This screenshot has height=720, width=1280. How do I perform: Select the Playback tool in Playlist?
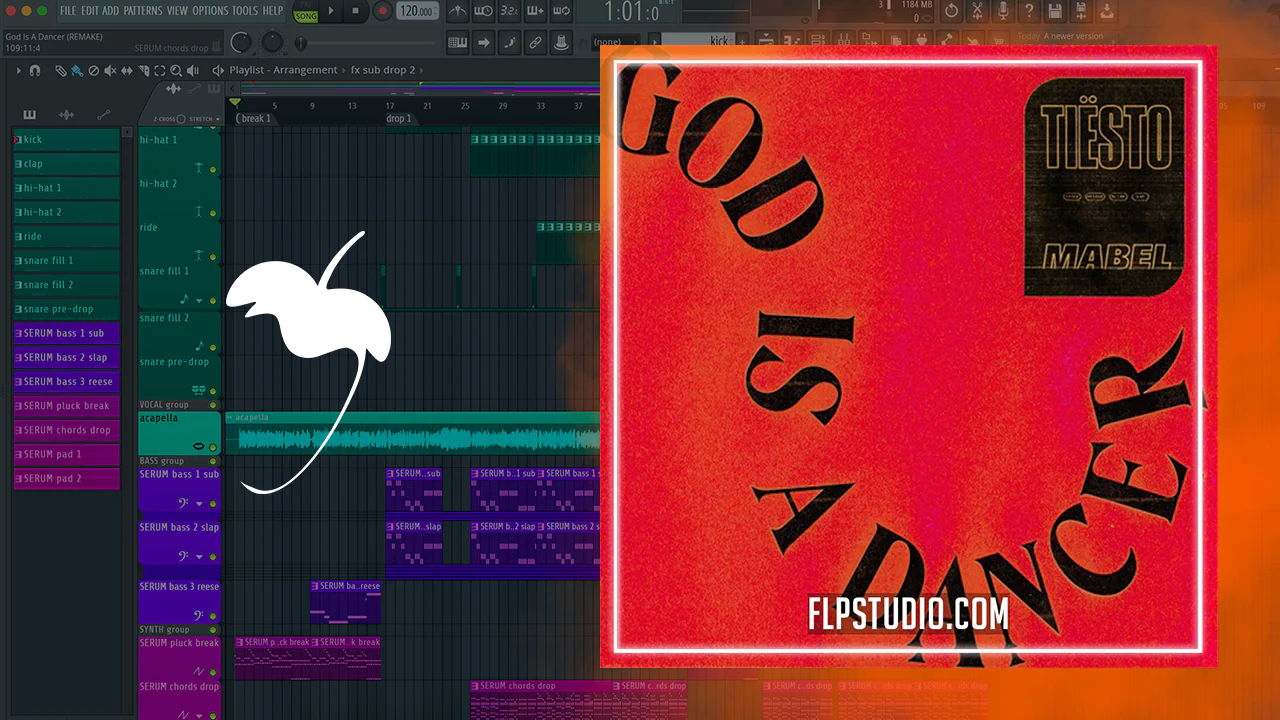pos(192,71)
